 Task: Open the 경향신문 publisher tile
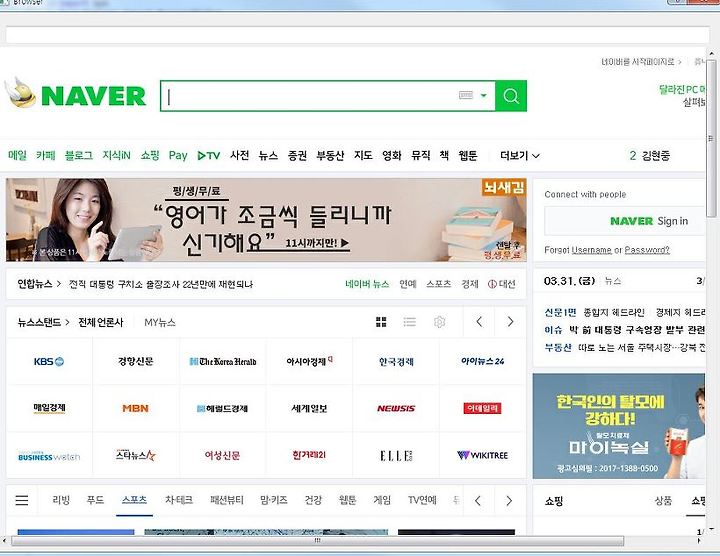pyautogui.click(x=135, y=361)
